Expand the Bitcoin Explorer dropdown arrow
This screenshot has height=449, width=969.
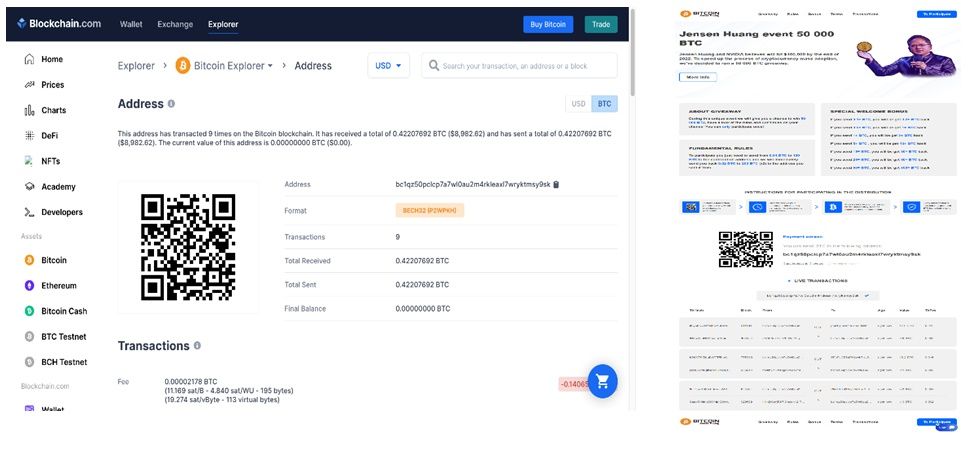270,65
